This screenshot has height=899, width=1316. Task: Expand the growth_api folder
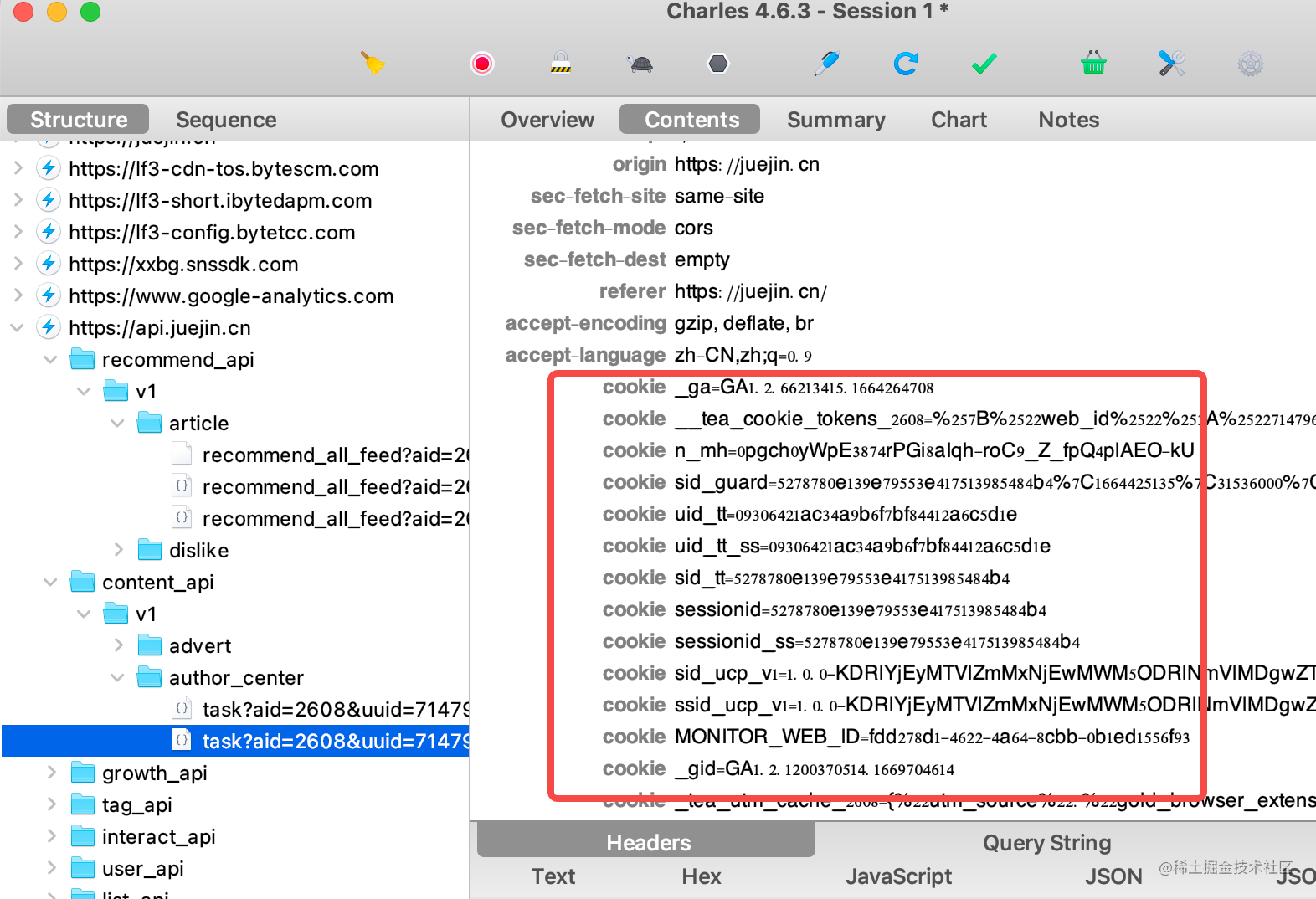pos(52,773)
